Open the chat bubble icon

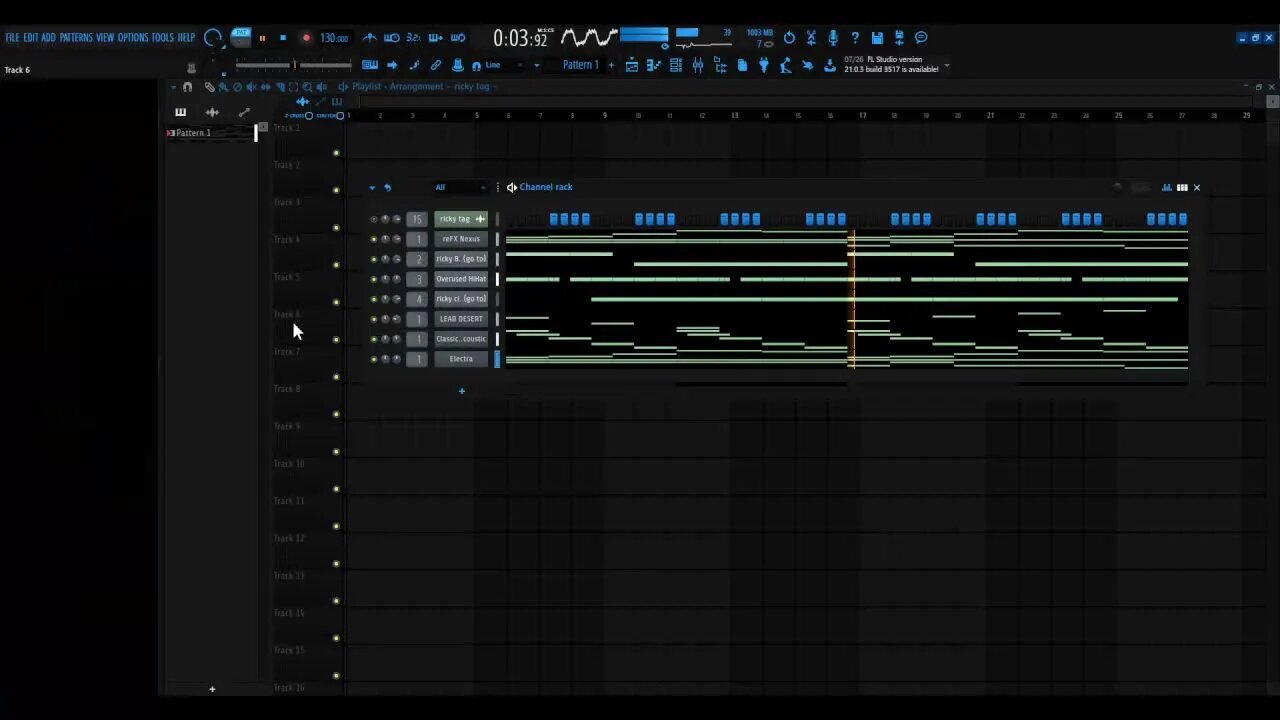(x=921, y=38)
